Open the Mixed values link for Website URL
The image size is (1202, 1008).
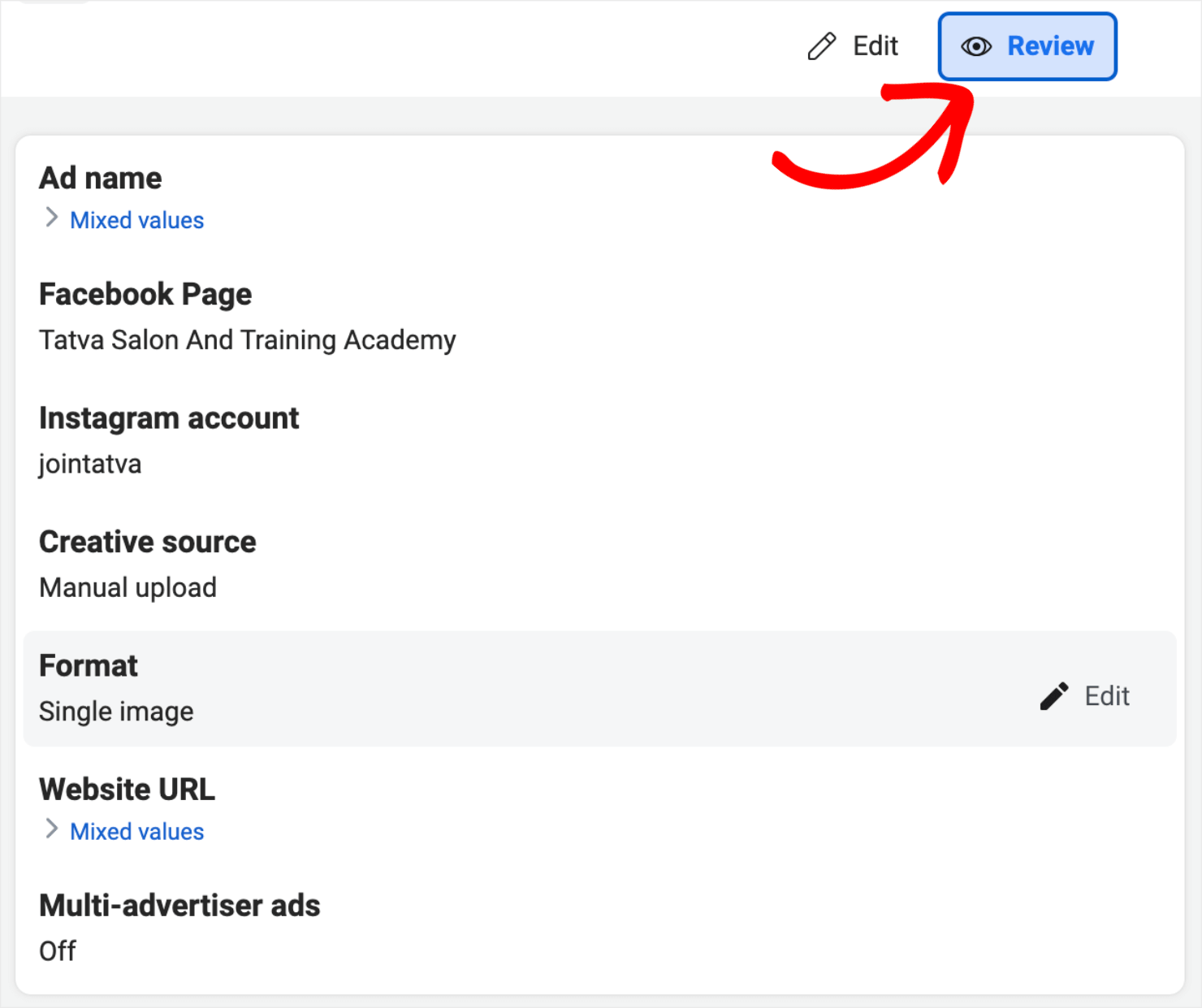136,831
